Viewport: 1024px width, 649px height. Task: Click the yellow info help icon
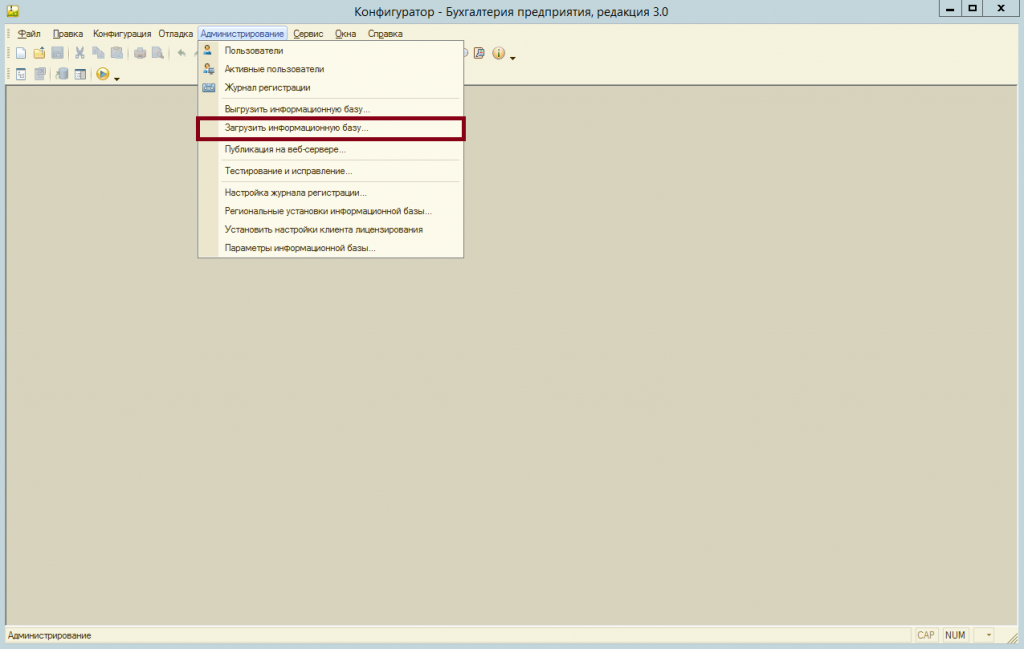(x=498, y=54)
